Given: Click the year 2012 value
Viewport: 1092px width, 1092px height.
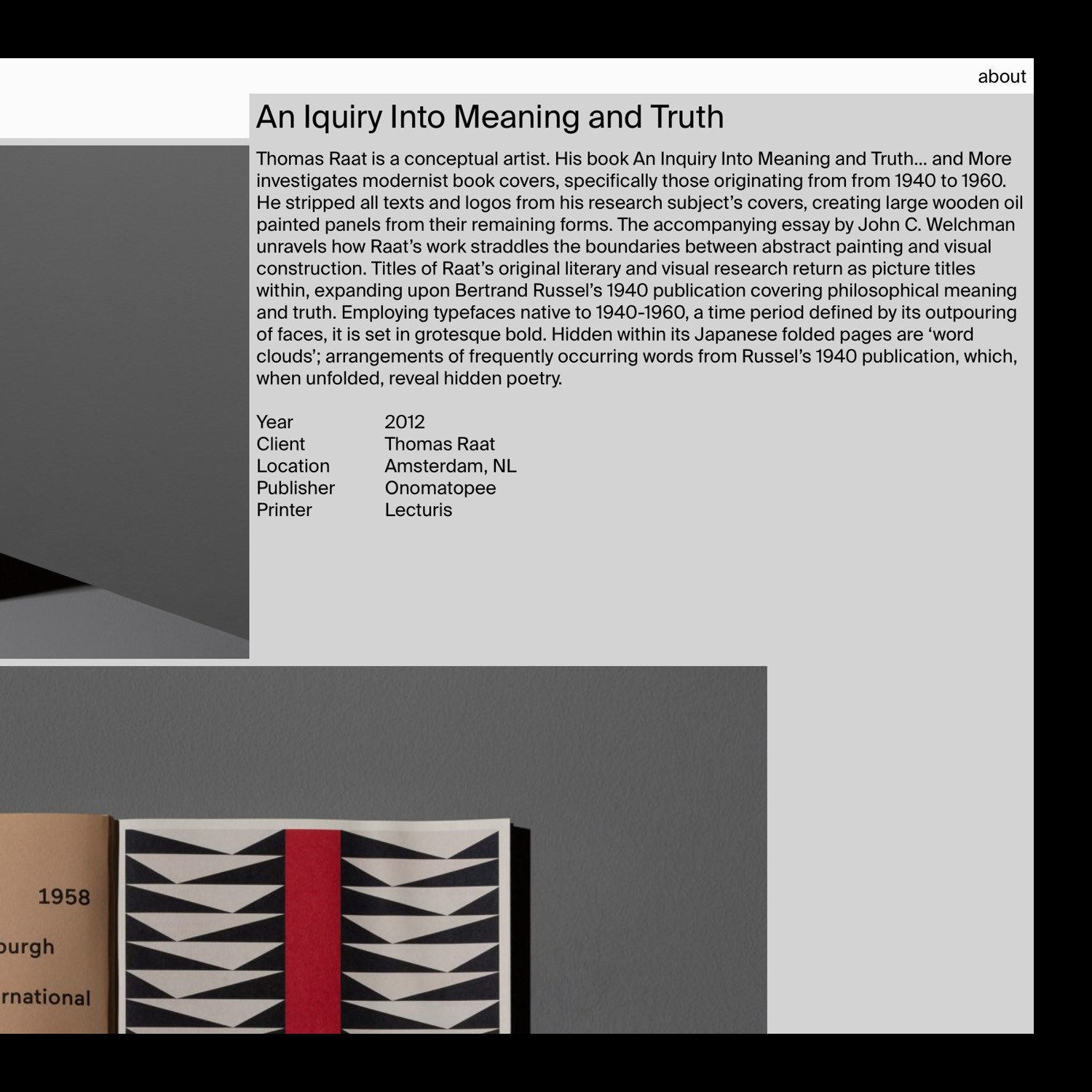Looking at the screenshot, I should click(405, 422).
